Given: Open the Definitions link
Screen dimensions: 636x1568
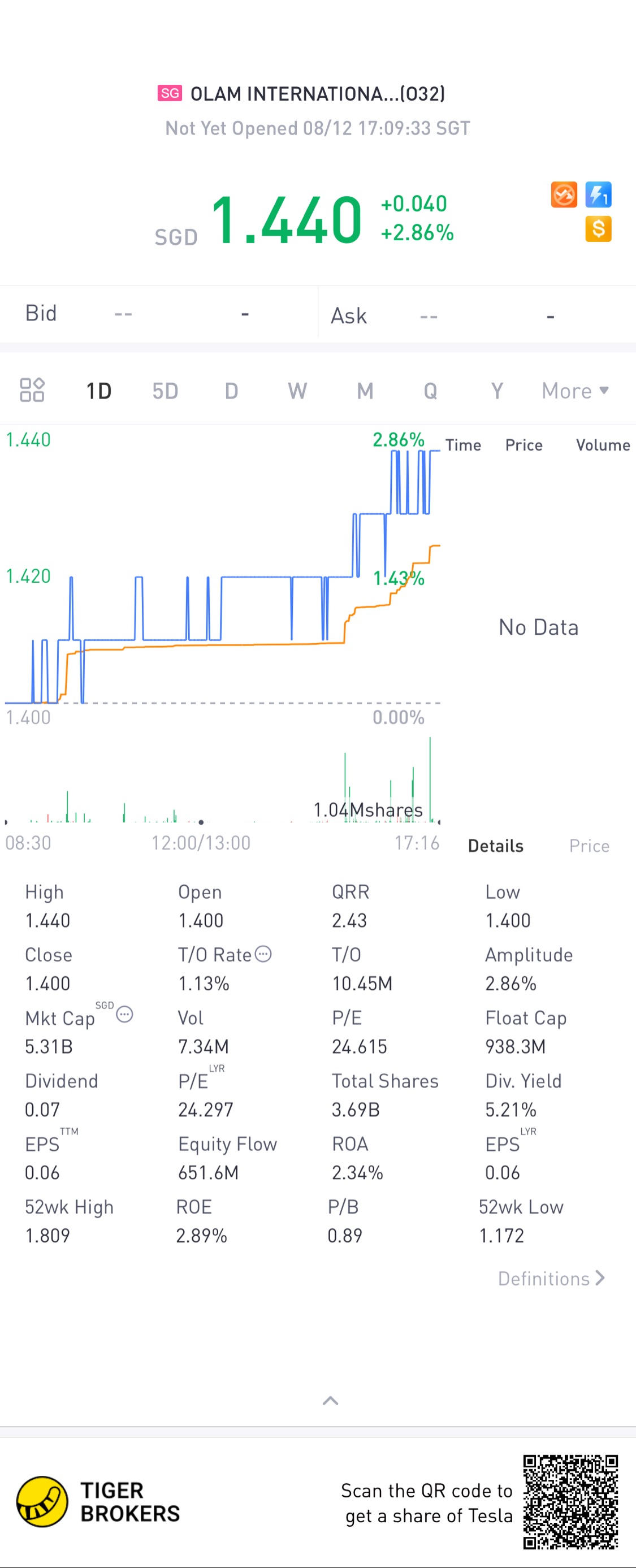Looking at the screenshot, I should 551,1278.
